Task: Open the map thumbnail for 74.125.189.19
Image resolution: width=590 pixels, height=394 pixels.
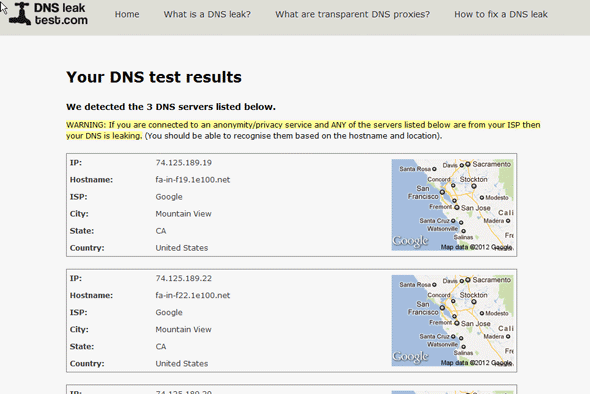Action: tap(453, 205)
